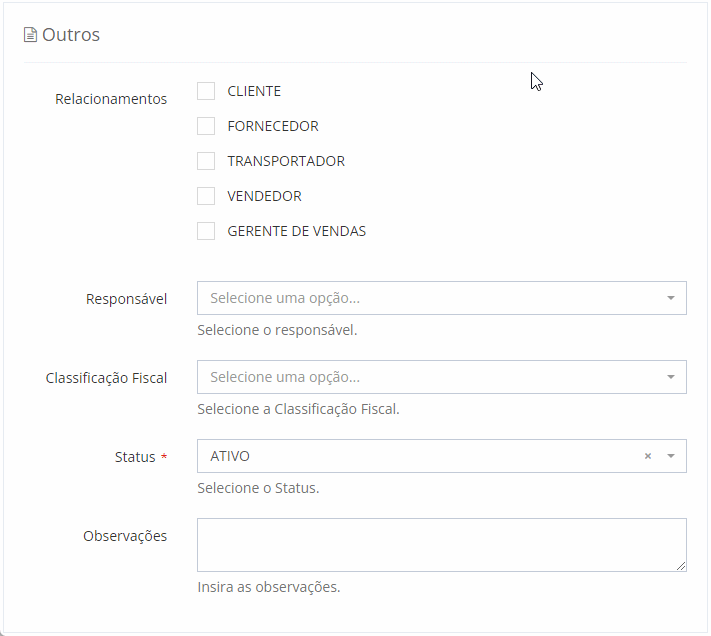Viewport: 711px width, 636px height.
Task: Click the document icon beside Outros
Action: 30,35
